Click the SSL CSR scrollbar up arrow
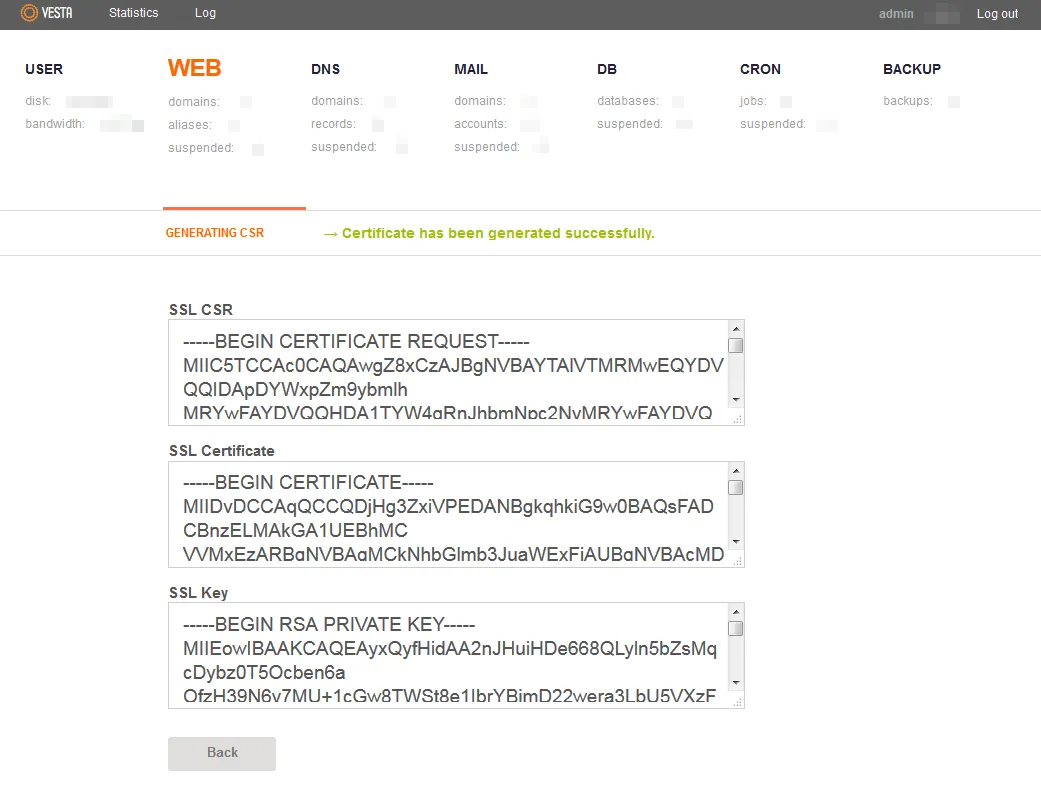 (x=736, y=328)
